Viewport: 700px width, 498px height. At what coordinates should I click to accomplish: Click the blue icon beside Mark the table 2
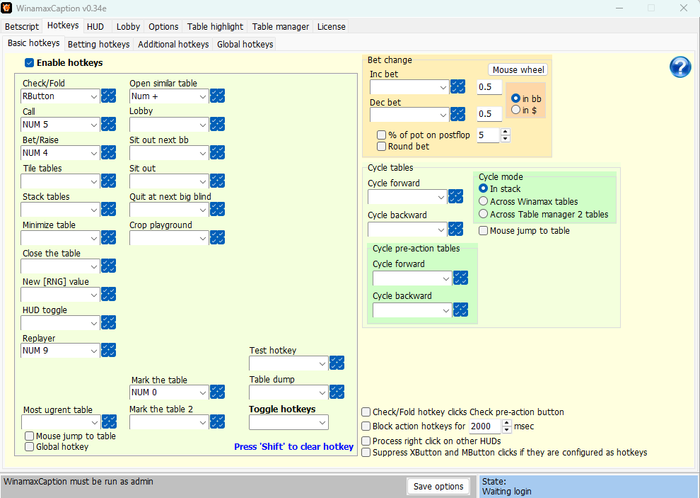pos(217,422)
